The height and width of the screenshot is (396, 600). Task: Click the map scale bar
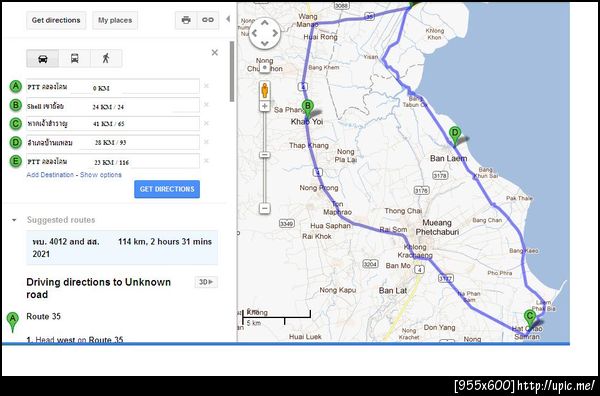tap(276, 318)
